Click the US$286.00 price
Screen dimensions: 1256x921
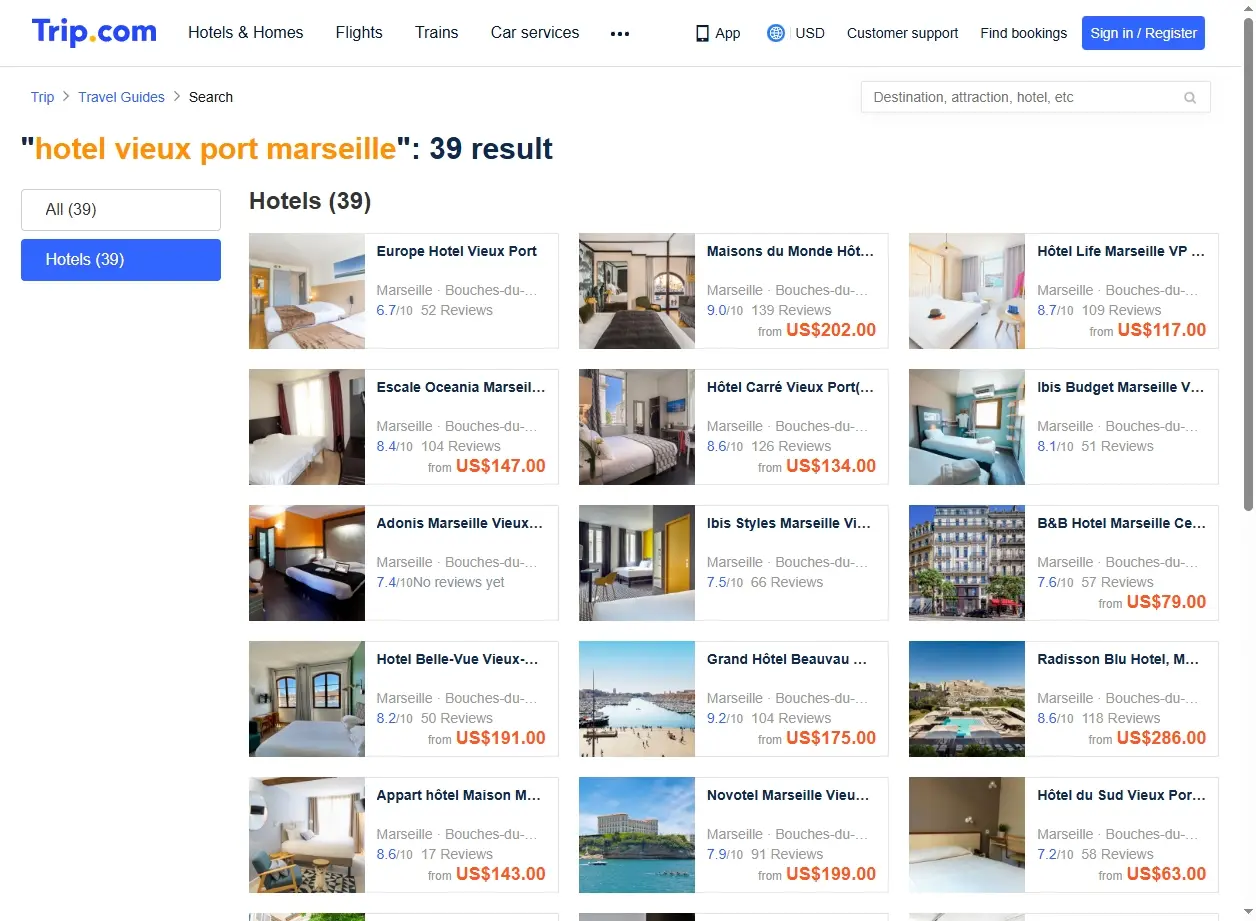tap(1162, 738)
